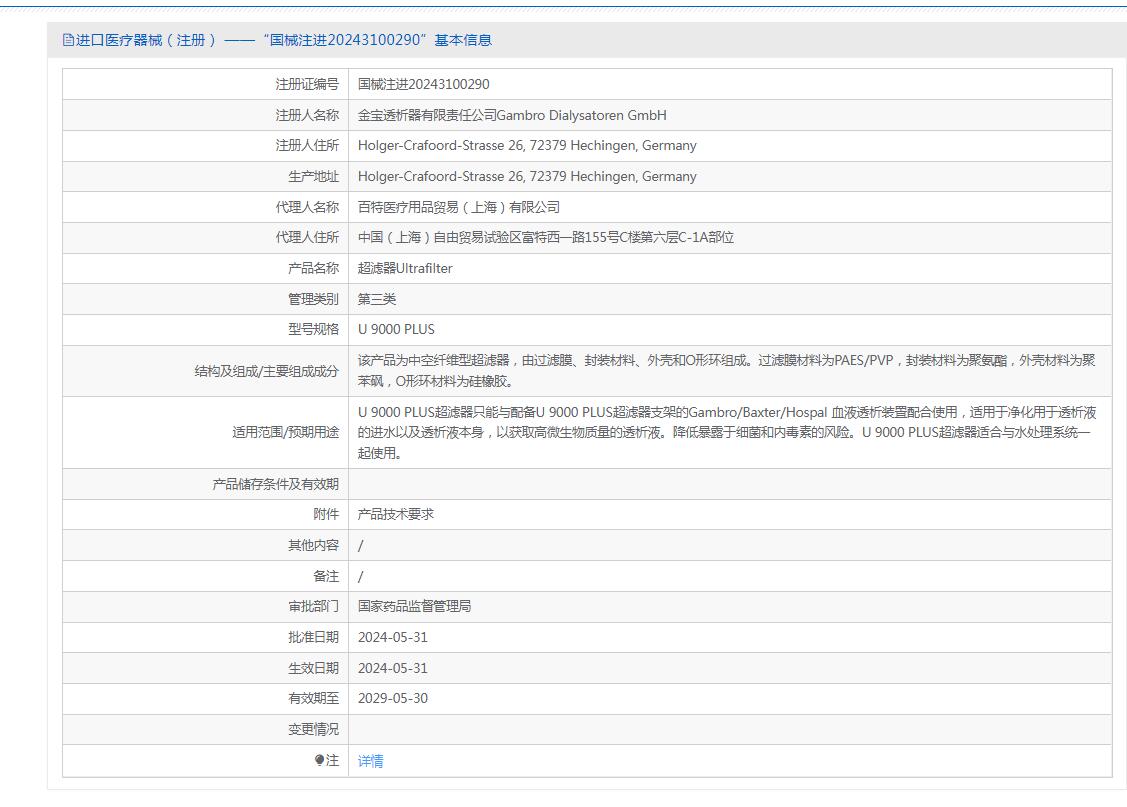The image size is (1127, 807).
Task: Select agent name 百特医疗用品贸易（上海）有限公司
Action: click(x=458, y=207)
